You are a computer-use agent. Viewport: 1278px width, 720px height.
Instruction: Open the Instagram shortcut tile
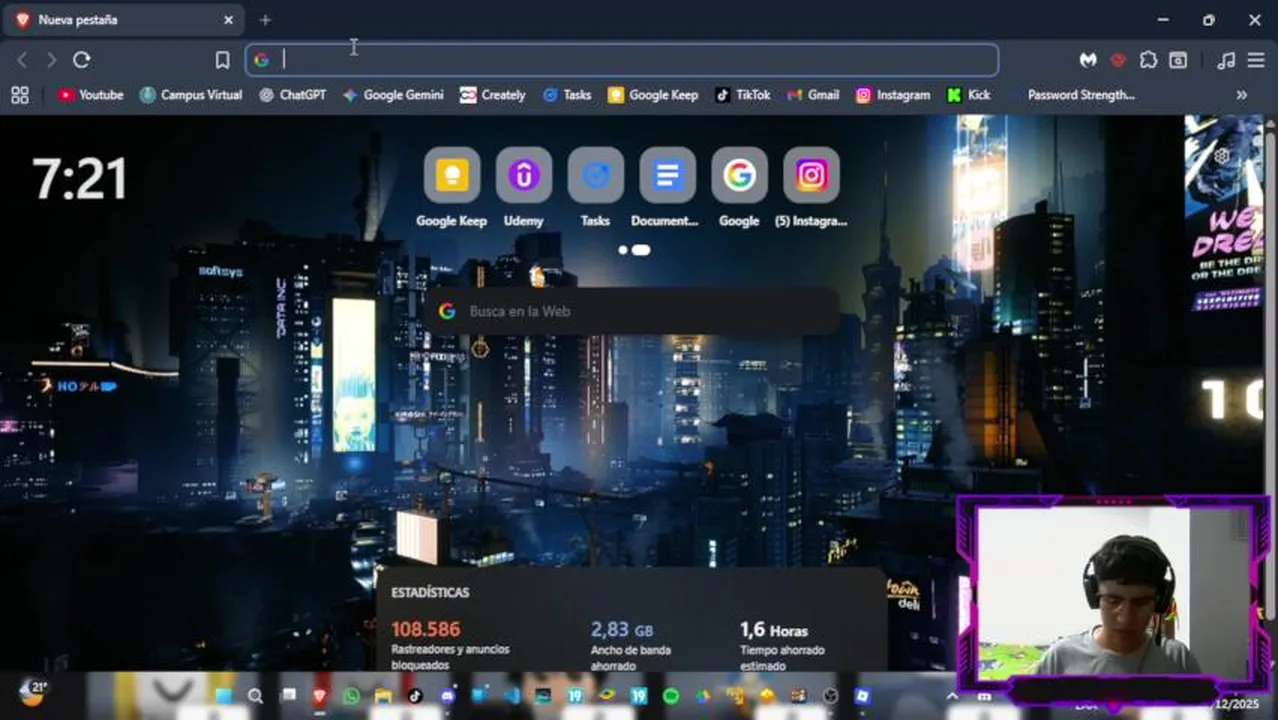tap(811, 188)
